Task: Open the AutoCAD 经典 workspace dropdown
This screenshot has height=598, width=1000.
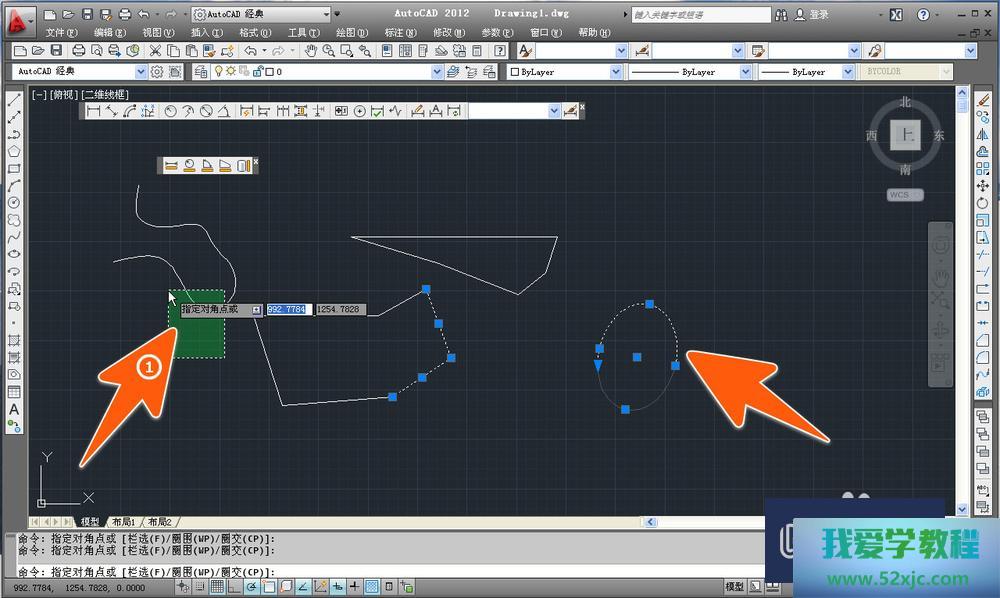Action: (x=141, y=72)
